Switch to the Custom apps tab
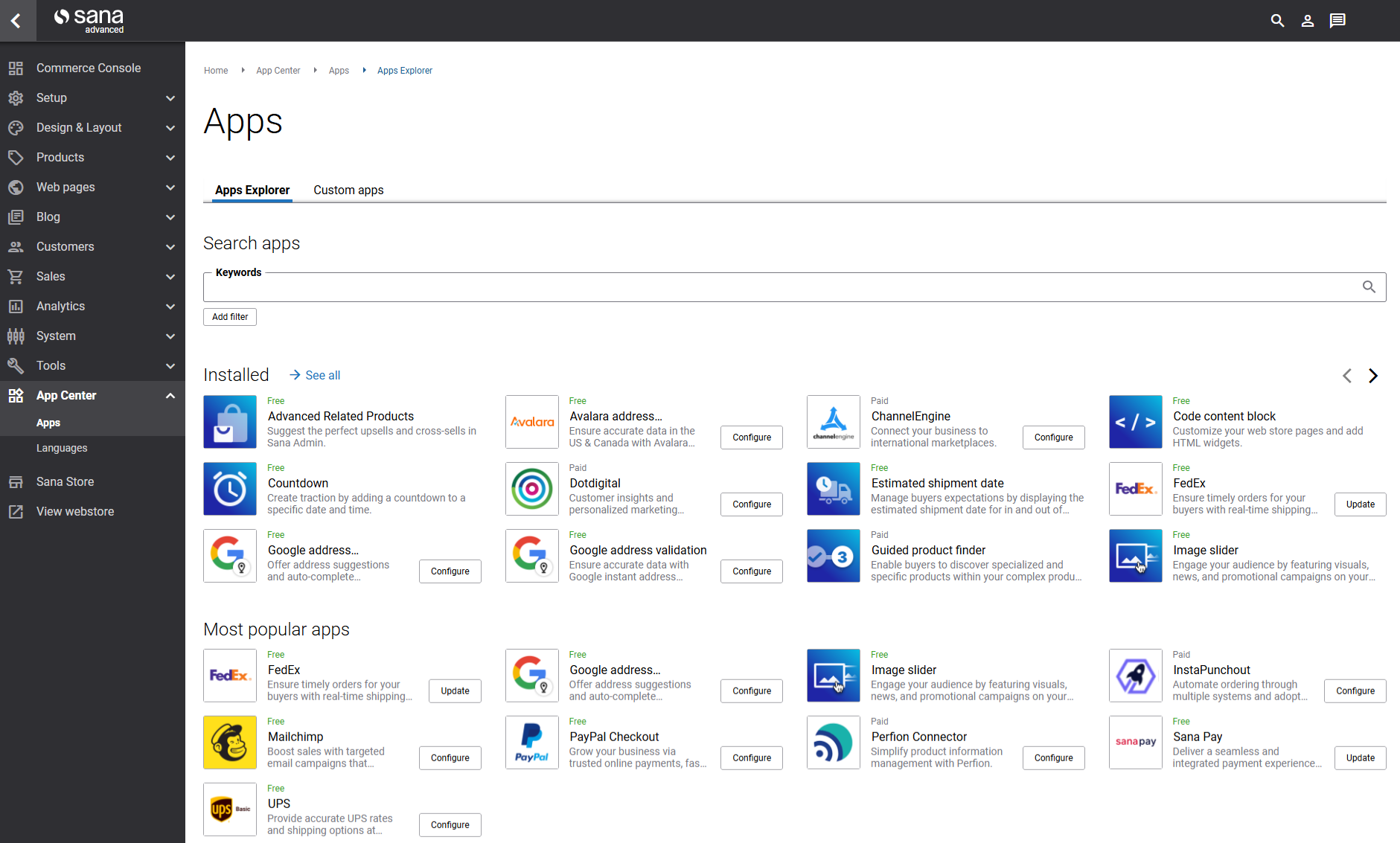 point(348,190)
